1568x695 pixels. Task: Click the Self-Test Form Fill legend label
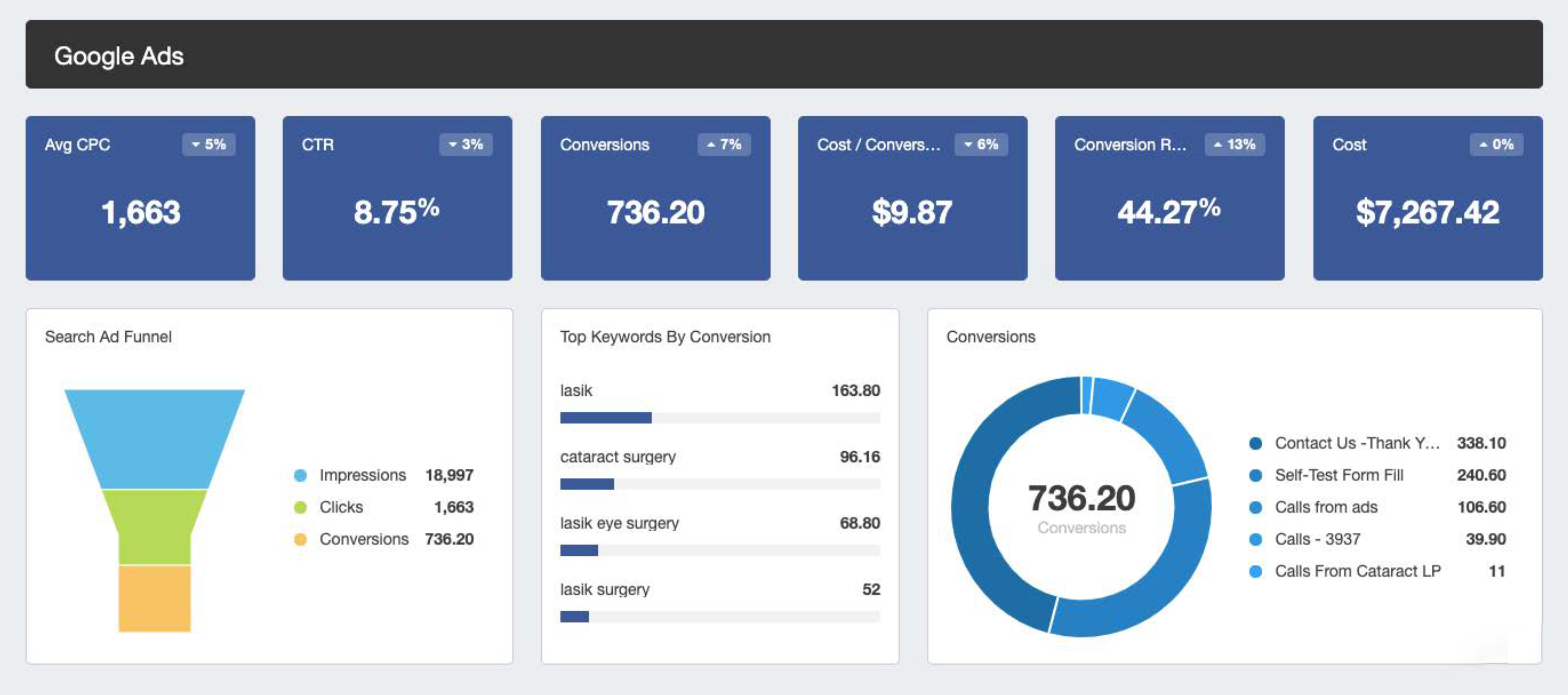pos(1339,475)
